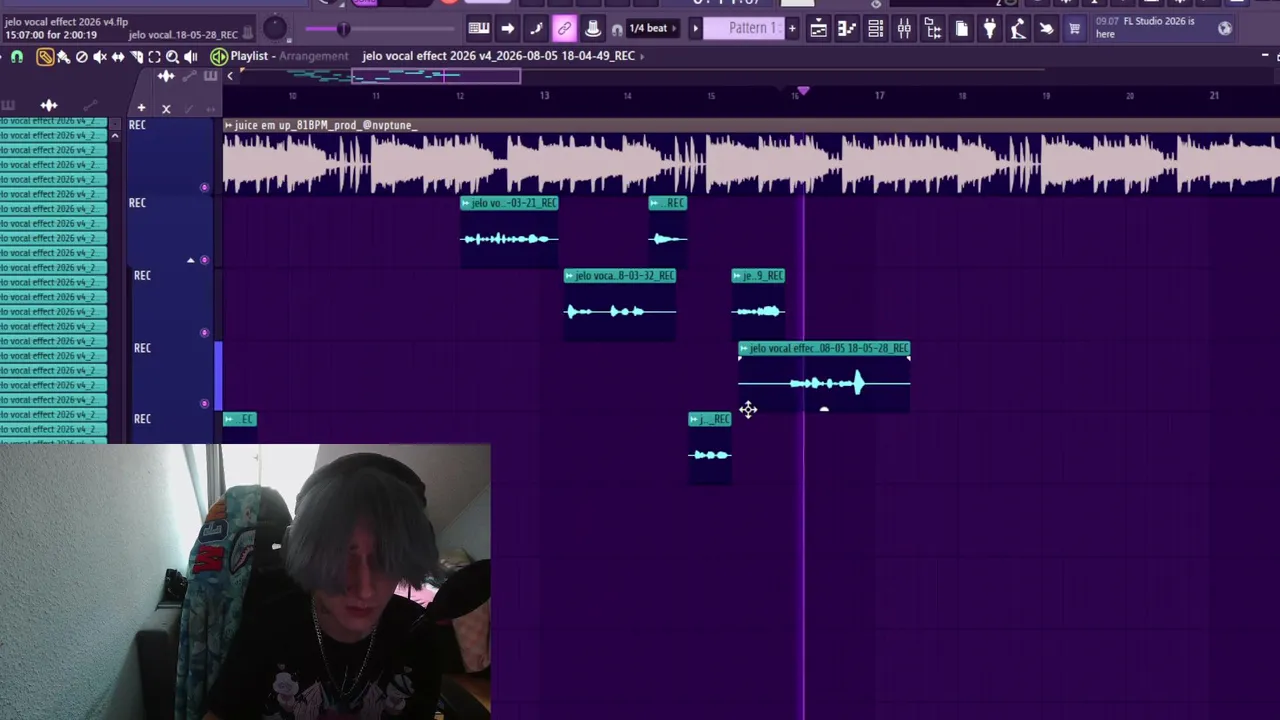Toggle the curved-arrow button left of the link icon

[536, 28]
